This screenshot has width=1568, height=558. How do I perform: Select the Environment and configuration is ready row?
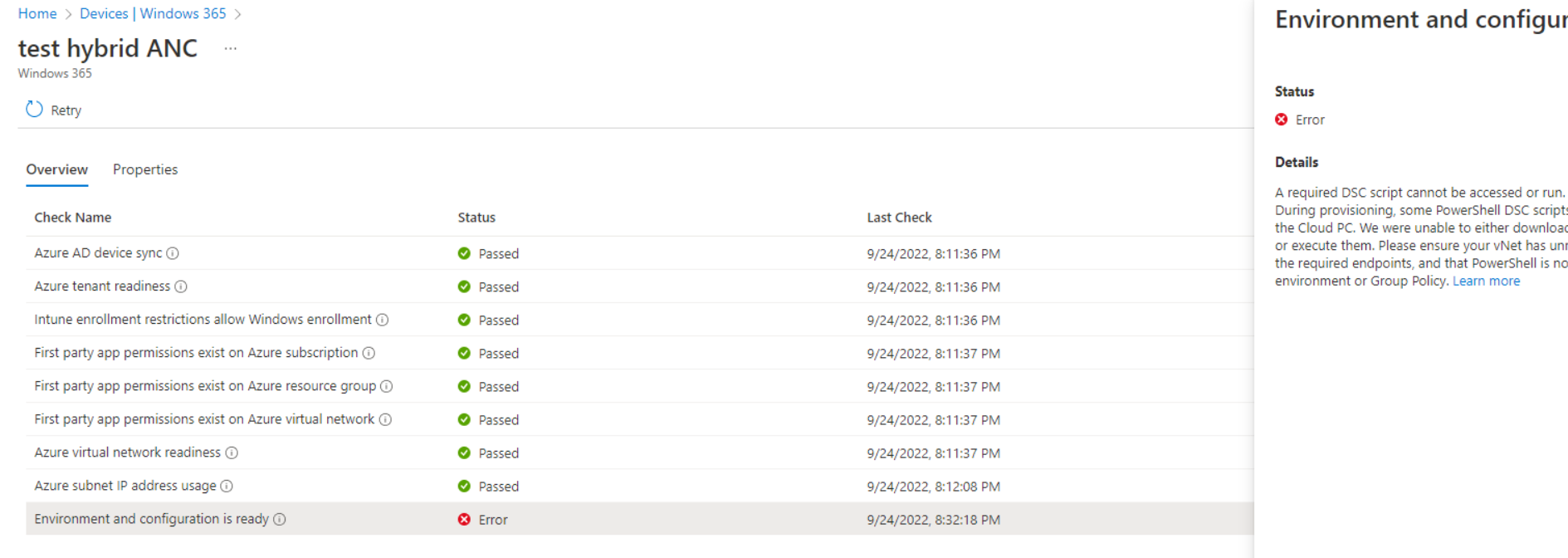point(639,519)
